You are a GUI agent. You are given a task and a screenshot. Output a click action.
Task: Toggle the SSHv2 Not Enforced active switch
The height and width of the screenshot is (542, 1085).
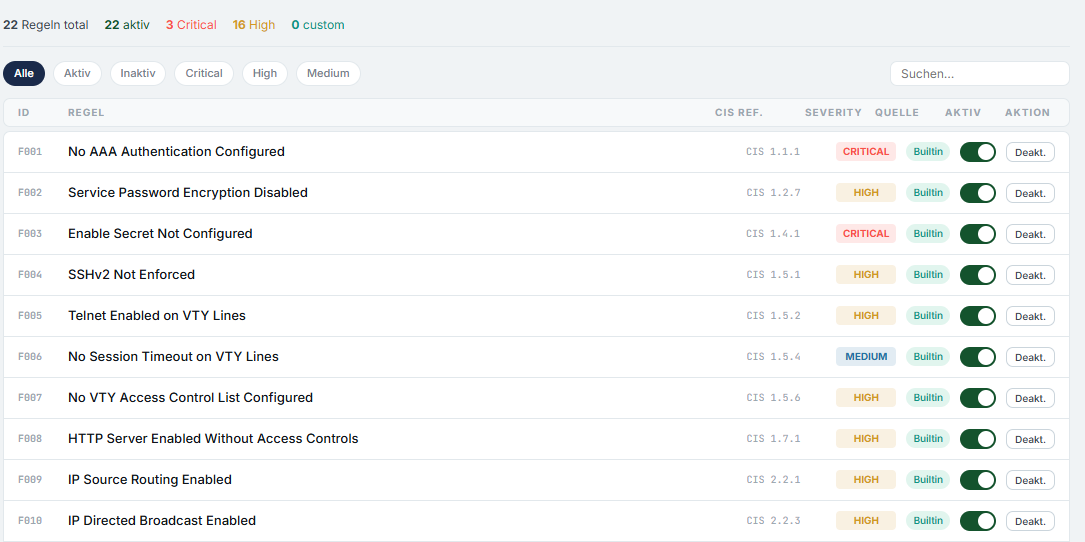pyautogui.click(x=977, y=275)
